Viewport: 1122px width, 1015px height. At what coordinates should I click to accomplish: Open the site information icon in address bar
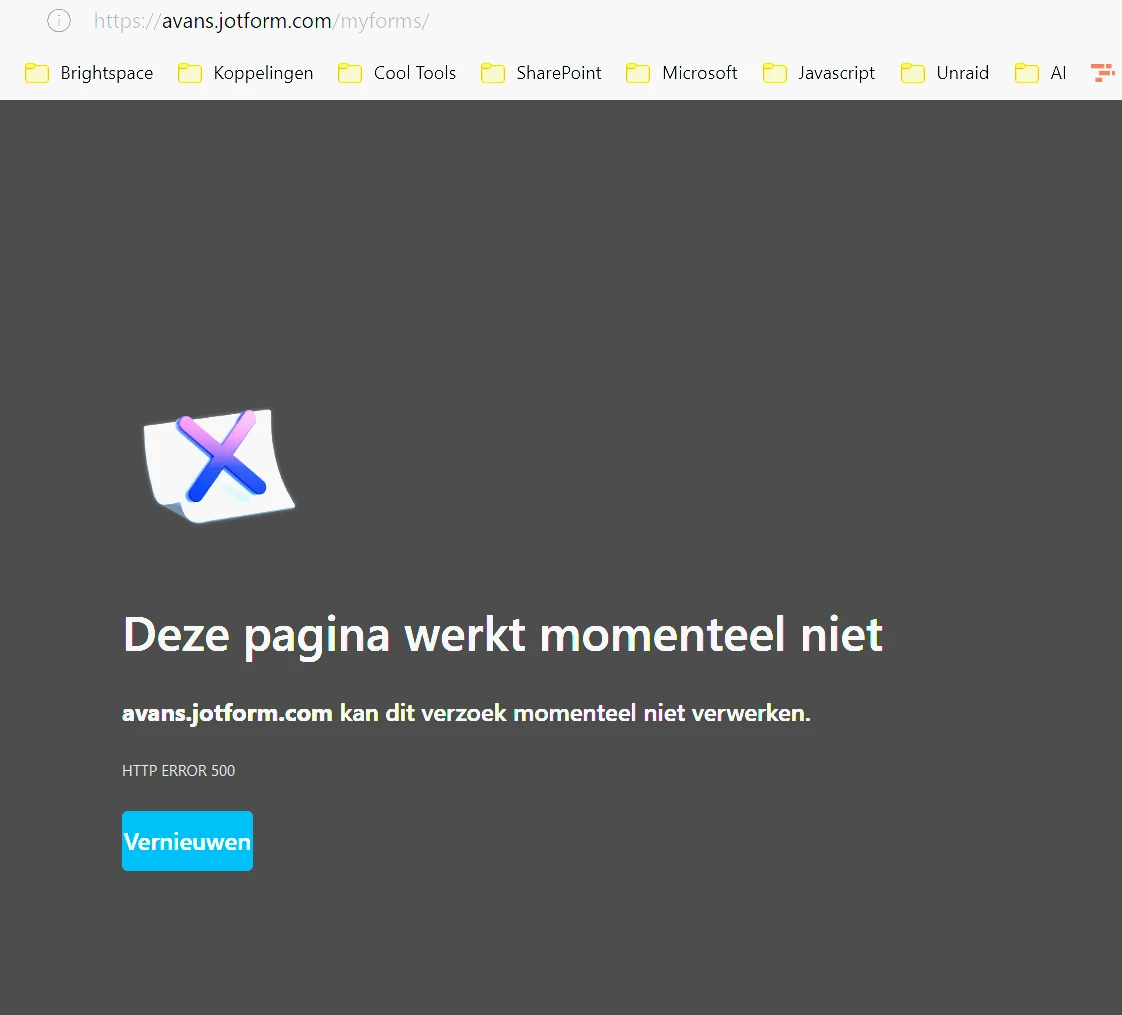point(58,20)
